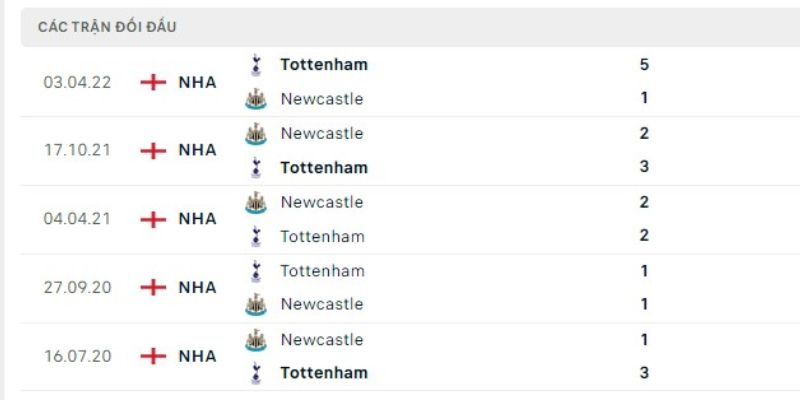Click Tottenham crest in the 27.09.20 match

pos(256,270)
